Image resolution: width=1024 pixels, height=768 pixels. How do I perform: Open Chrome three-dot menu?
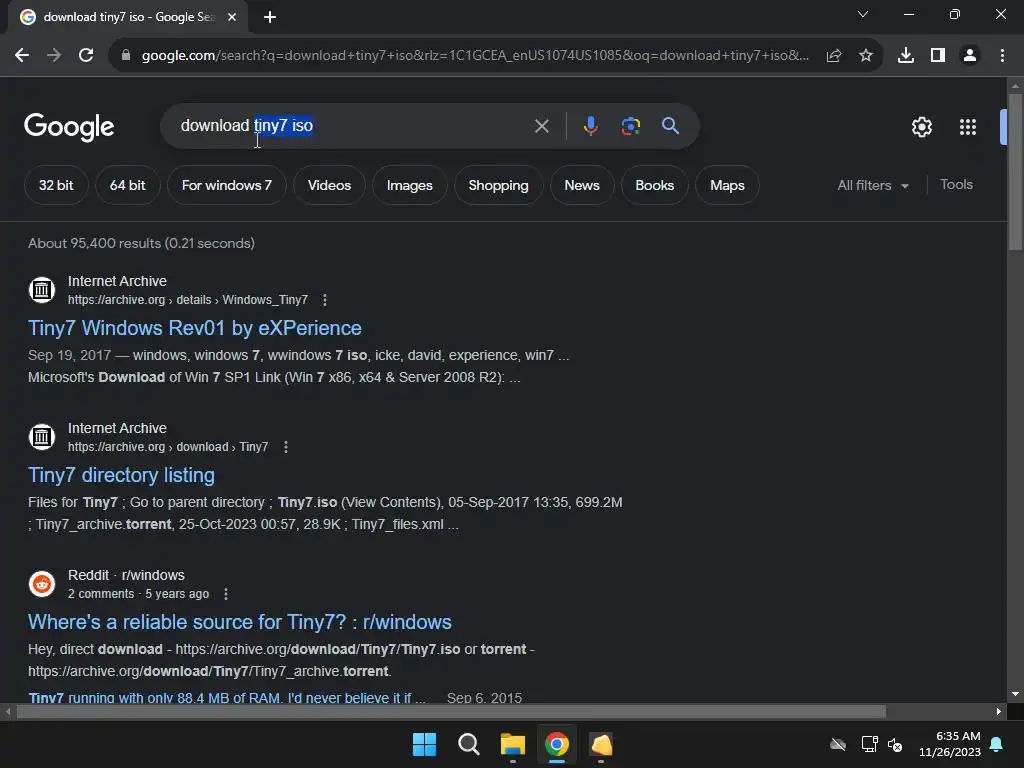coord(1002,56)
